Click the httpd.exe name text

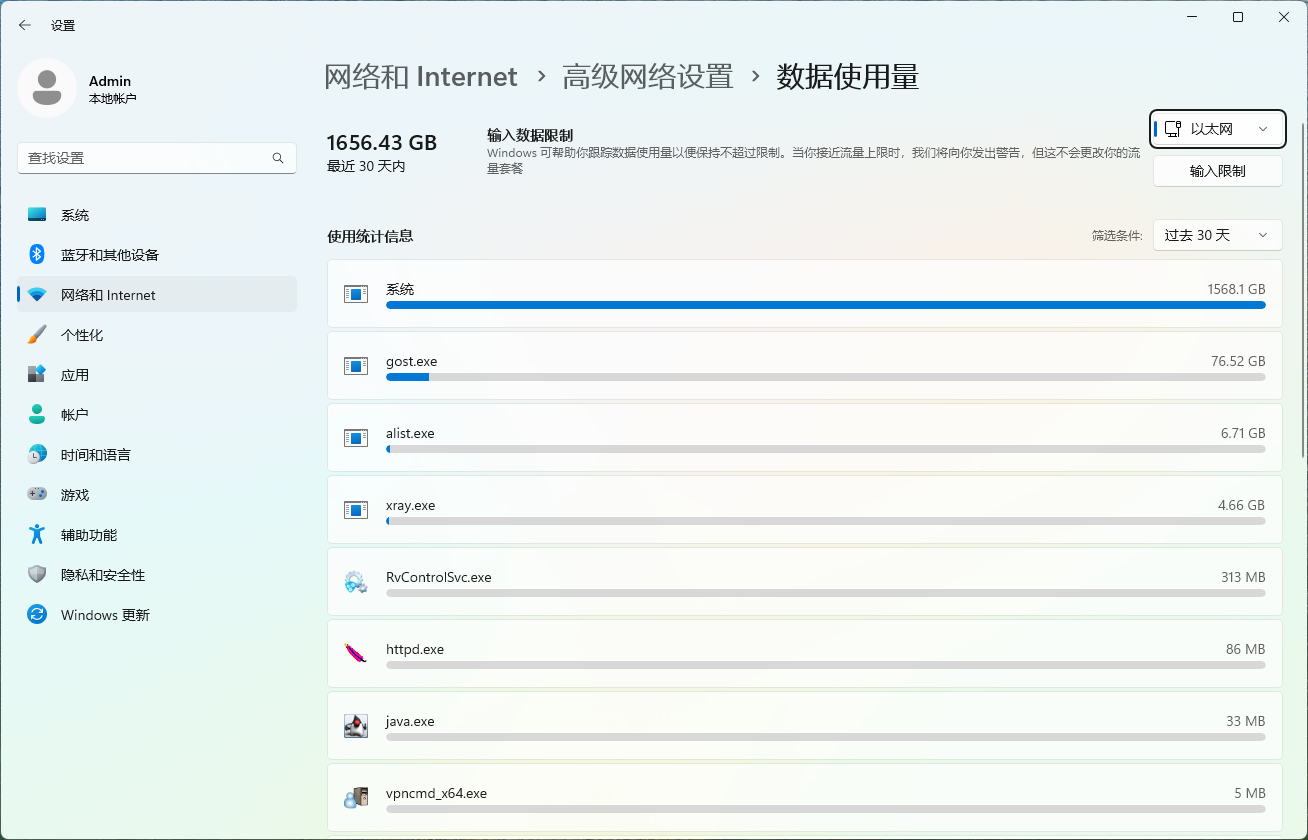(x=415, y=649)
